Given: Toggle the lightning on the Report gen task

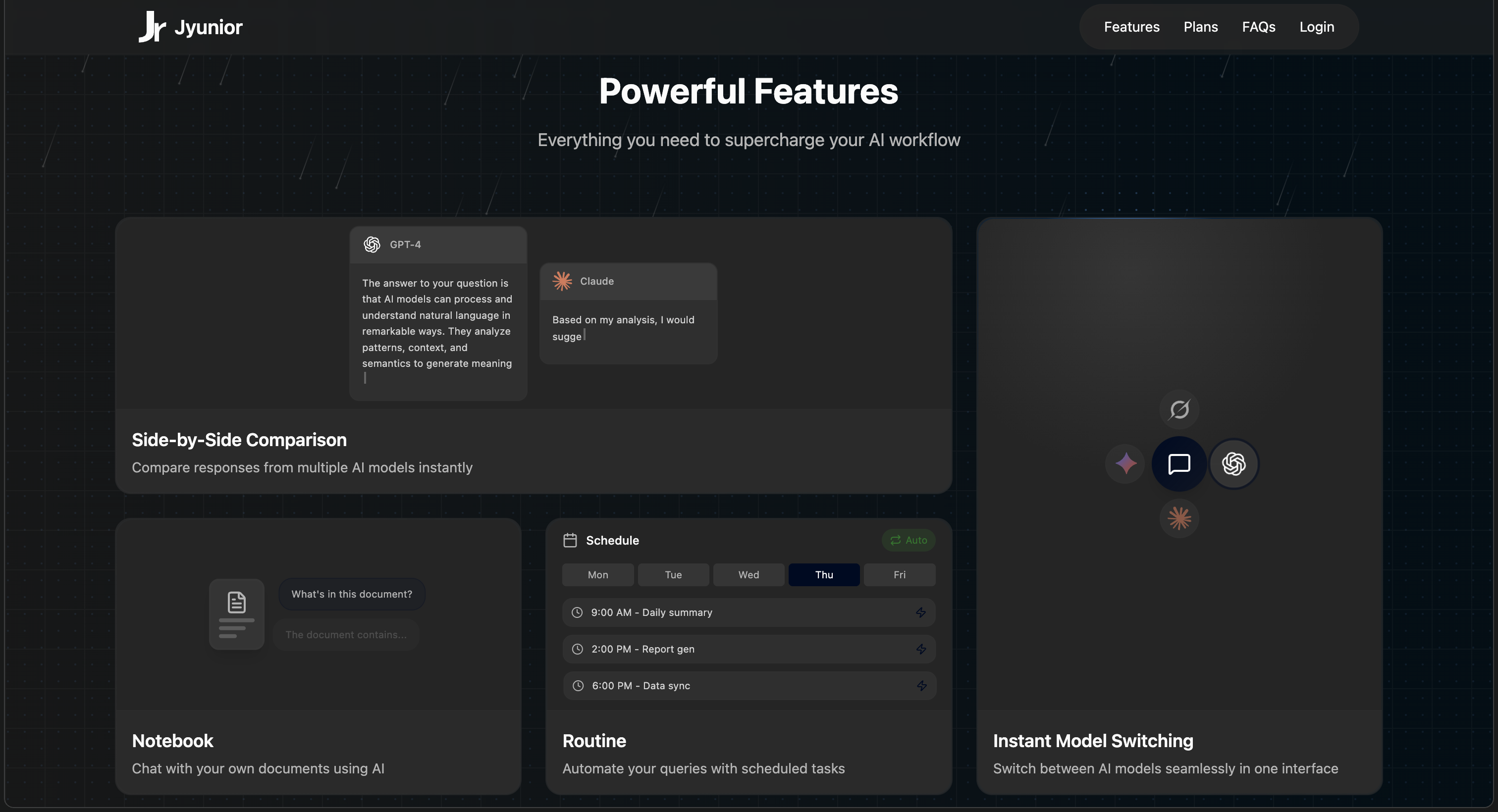Looking at the screenshot, I should [922, 649].
